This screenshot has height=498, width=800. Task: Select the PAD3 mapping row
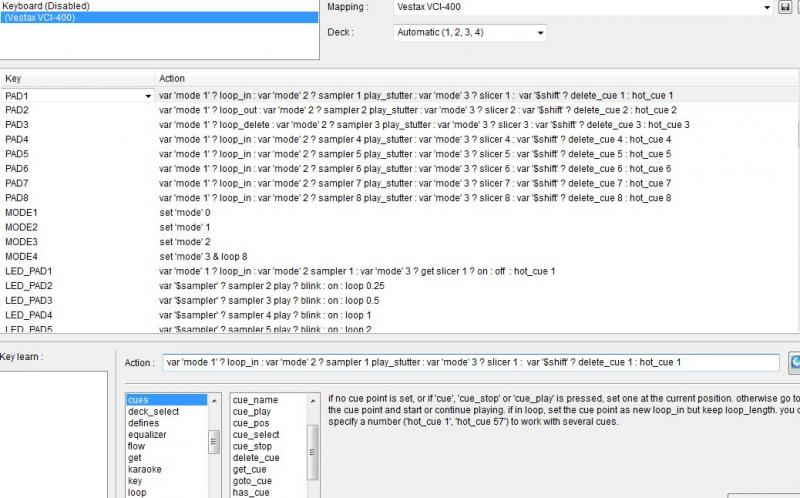pyautogui.click(x=17, y=125)
